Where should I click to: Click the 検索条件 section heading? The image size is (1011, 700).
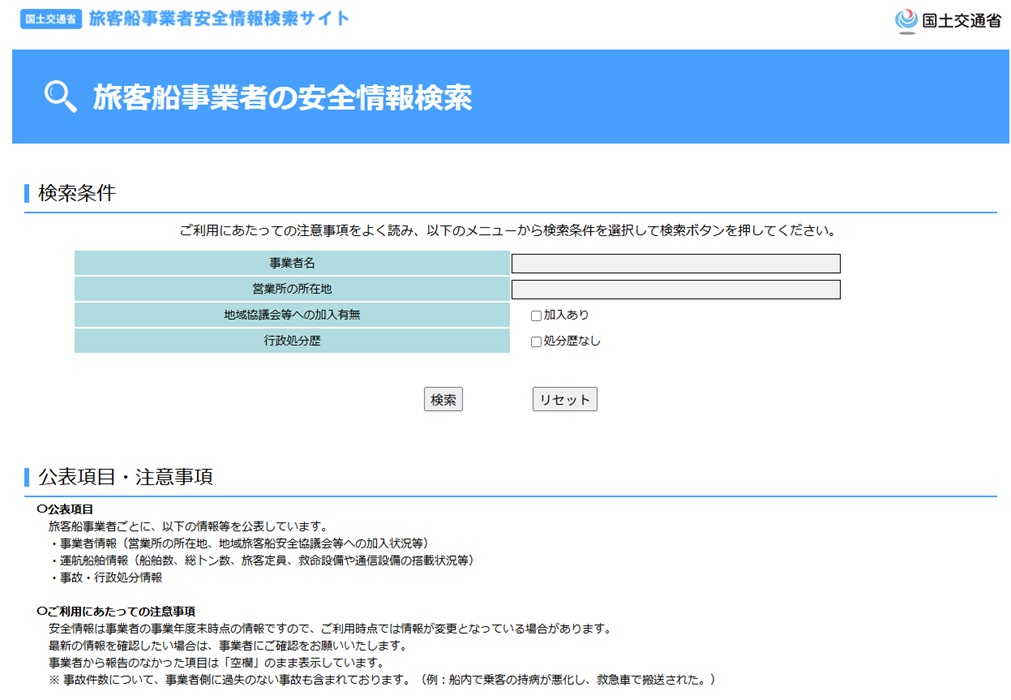click(x=77, y=193)
